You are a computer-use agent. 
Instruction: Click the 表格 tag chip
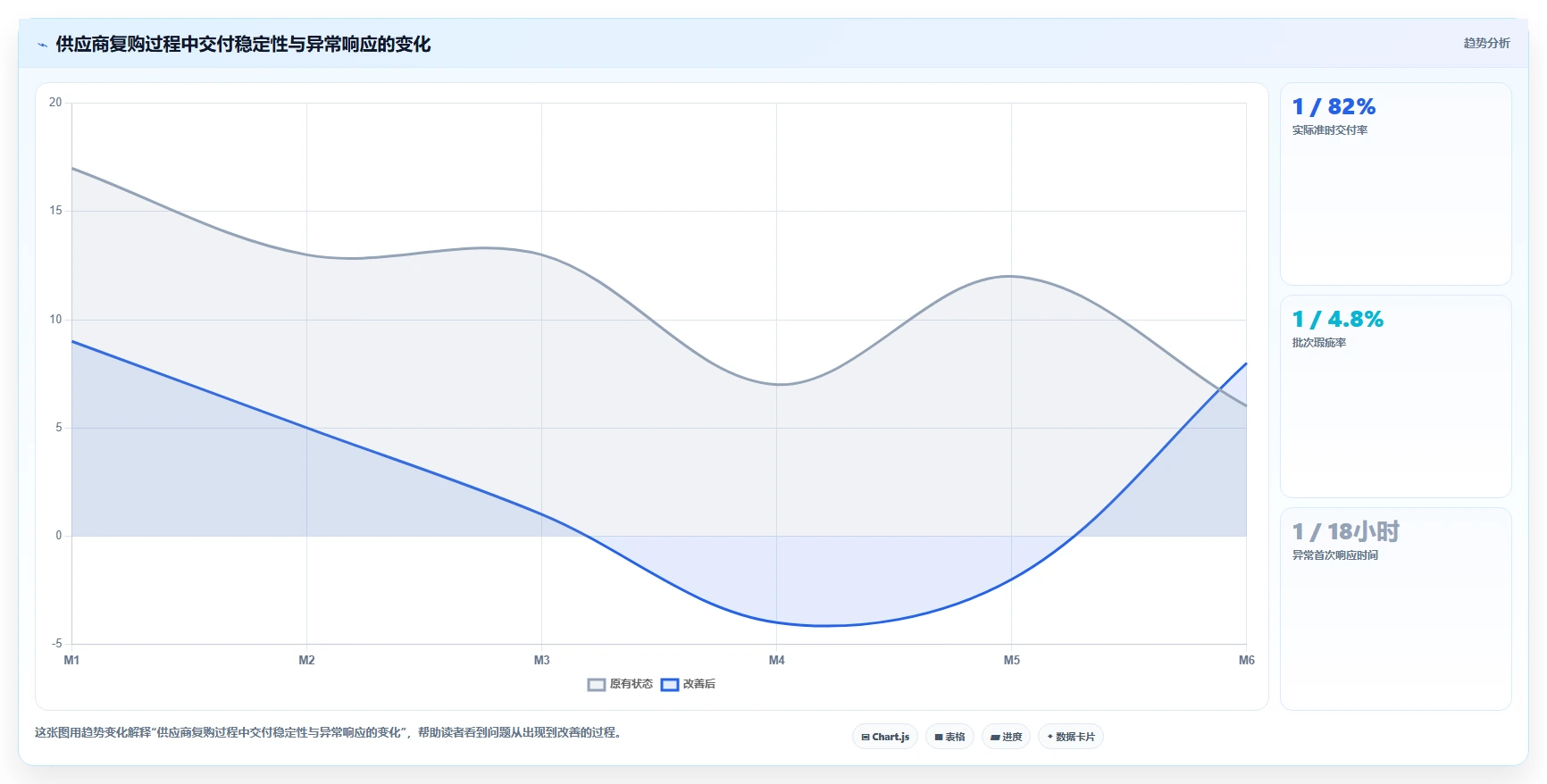(949, 737)
